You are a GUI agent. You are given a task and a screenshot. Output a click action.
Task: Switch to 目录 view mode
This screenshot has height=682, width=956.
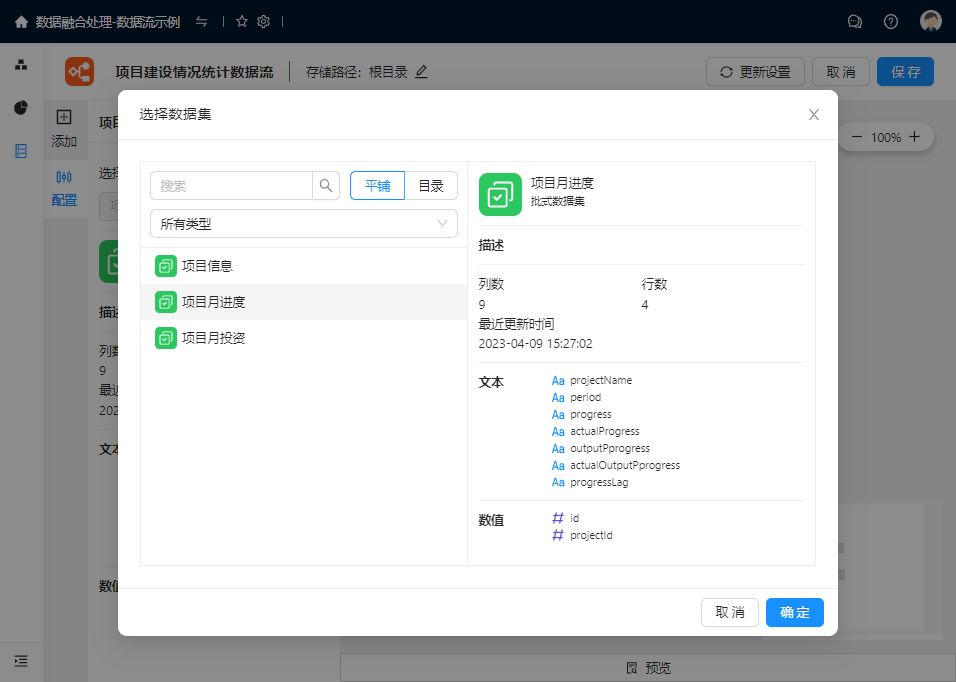pyautogui.click(x=431, y=186)
